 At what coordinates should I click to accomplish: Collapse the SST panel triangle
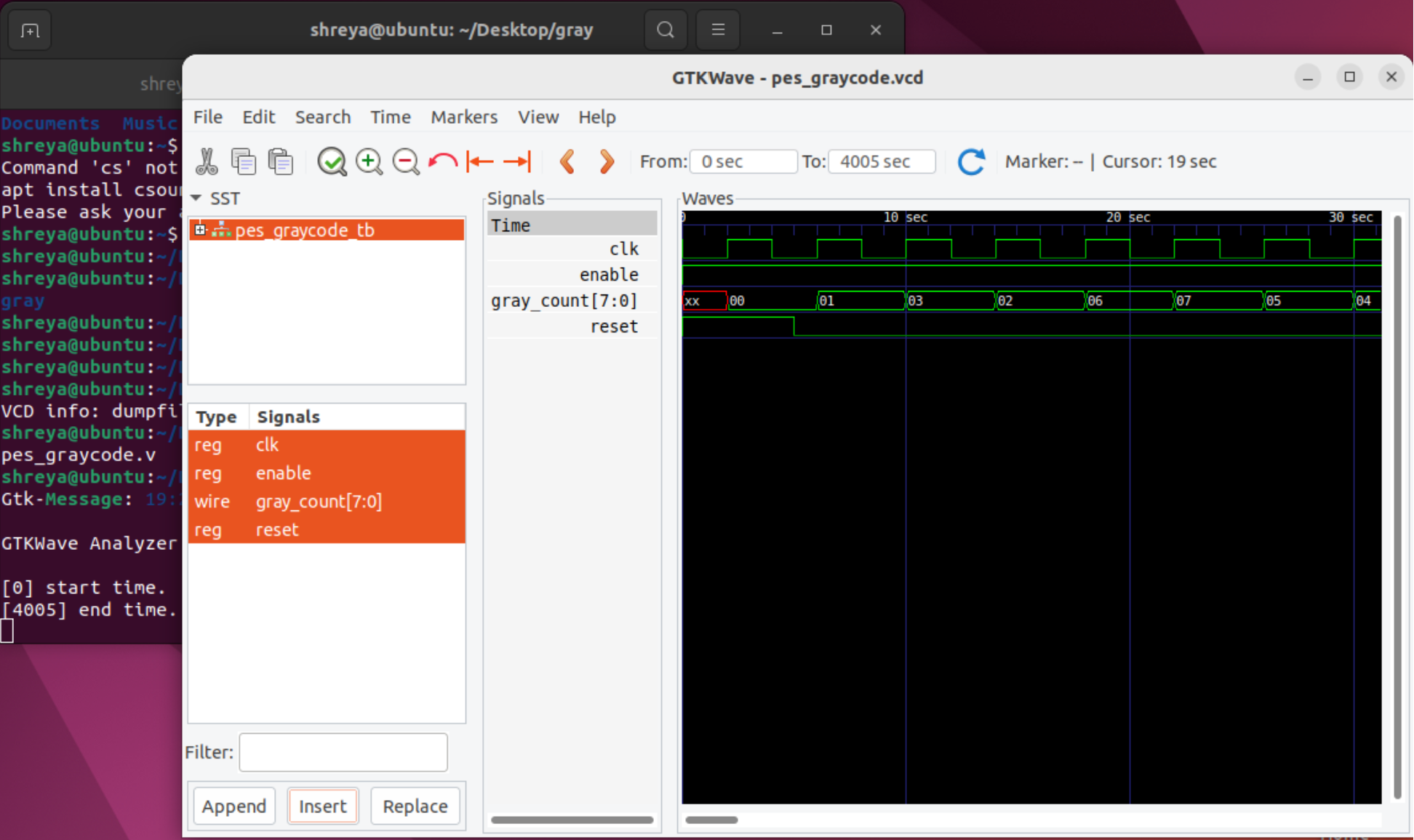(196, 198)
